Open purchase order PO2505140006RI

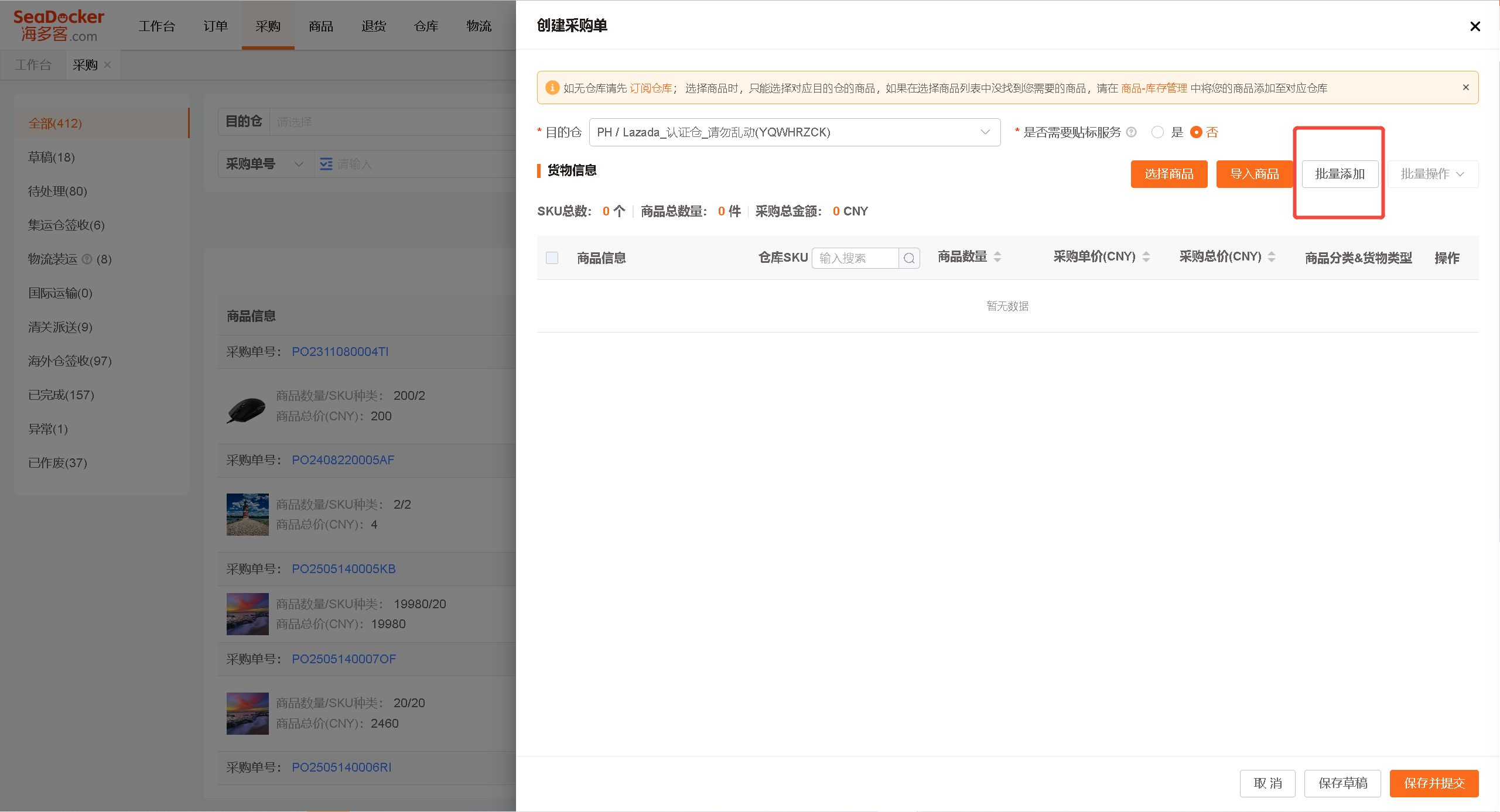(341, 768)
